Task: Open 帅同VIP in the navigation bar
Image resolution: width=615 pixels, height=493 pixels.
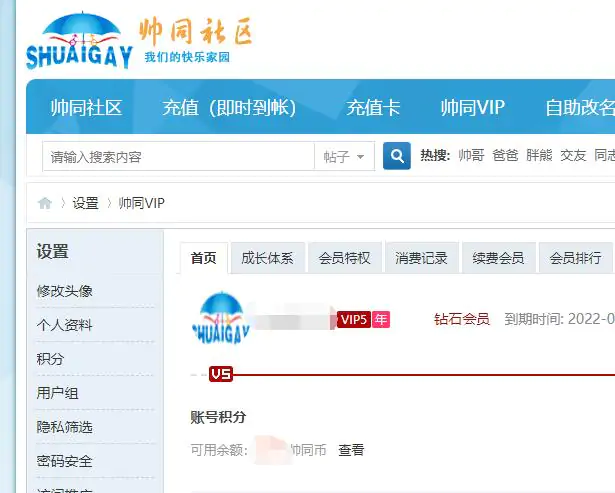Action: coord(473,107)
